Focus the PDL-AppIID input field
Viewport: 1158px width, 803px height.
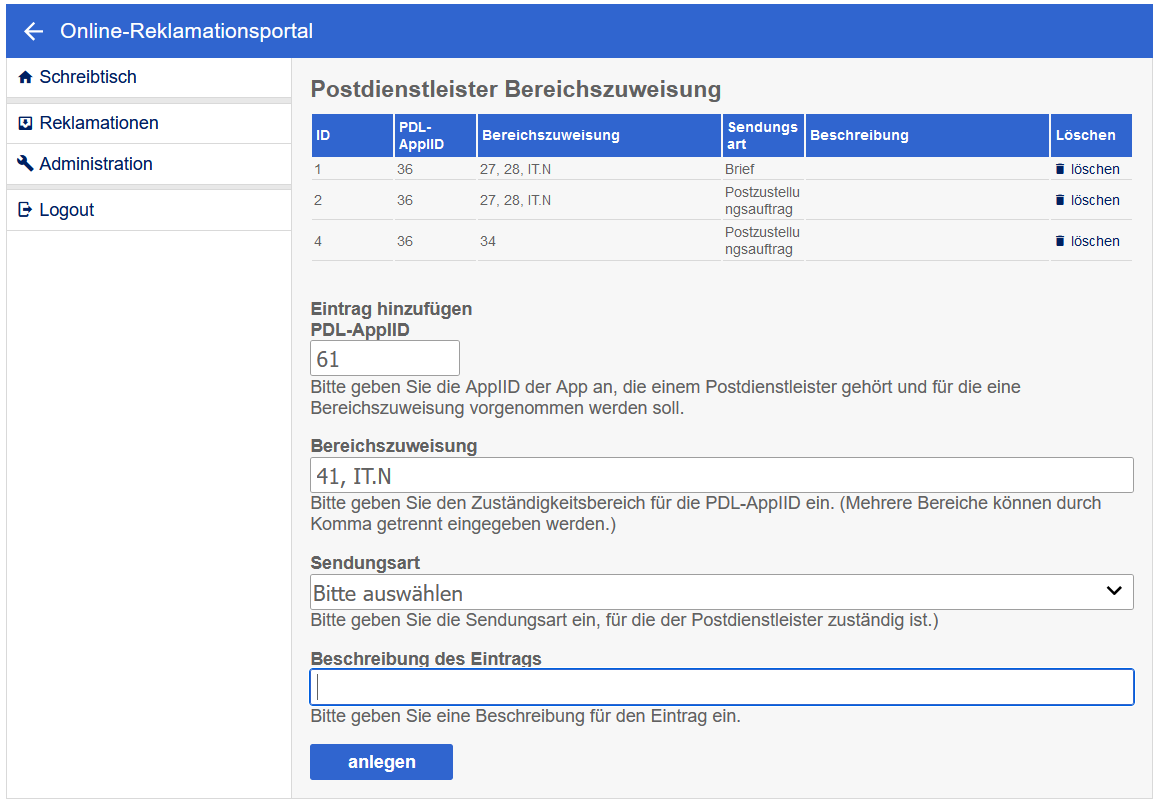(x=385, y=358)
